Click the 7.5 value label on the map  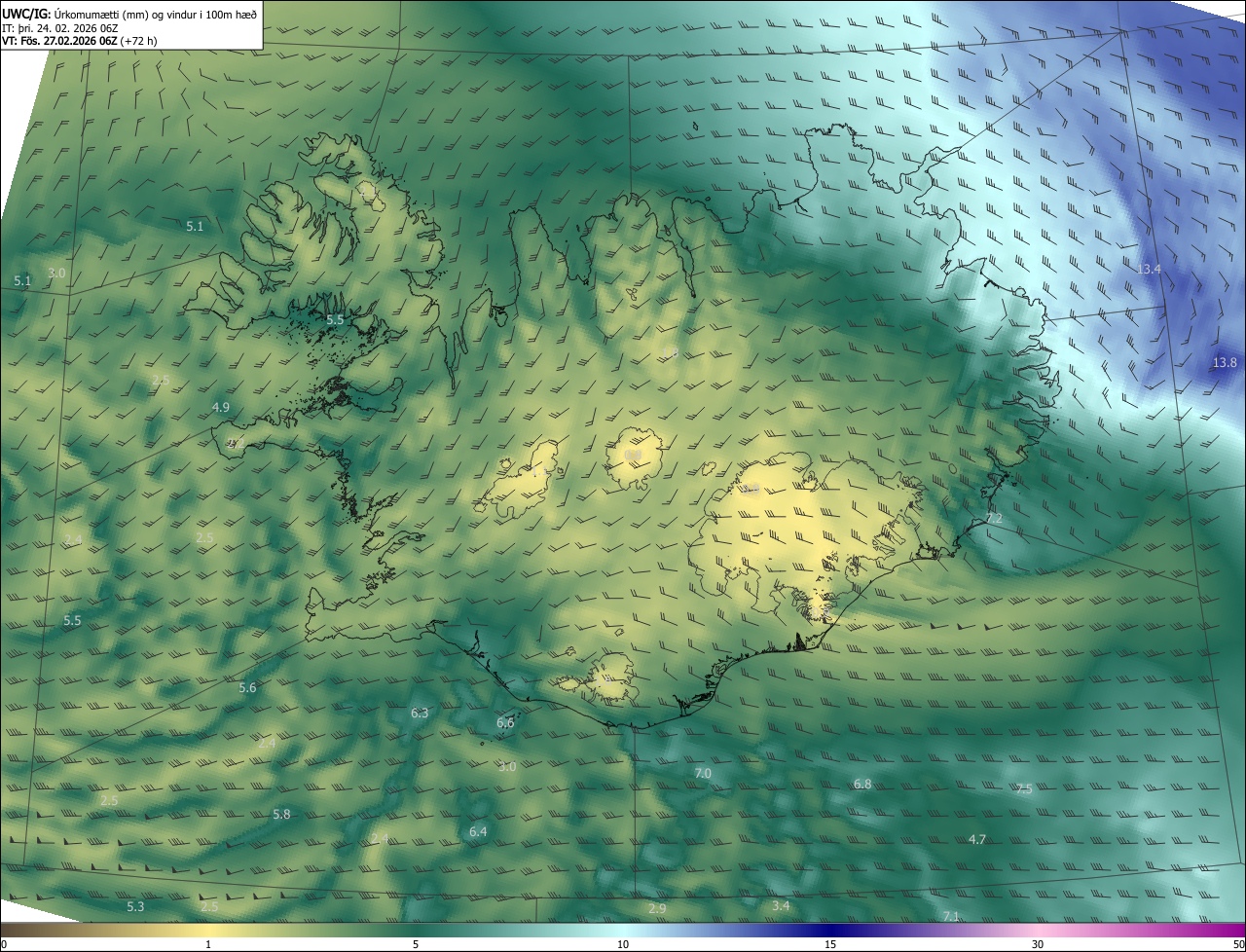click(x=1024, y=789)
